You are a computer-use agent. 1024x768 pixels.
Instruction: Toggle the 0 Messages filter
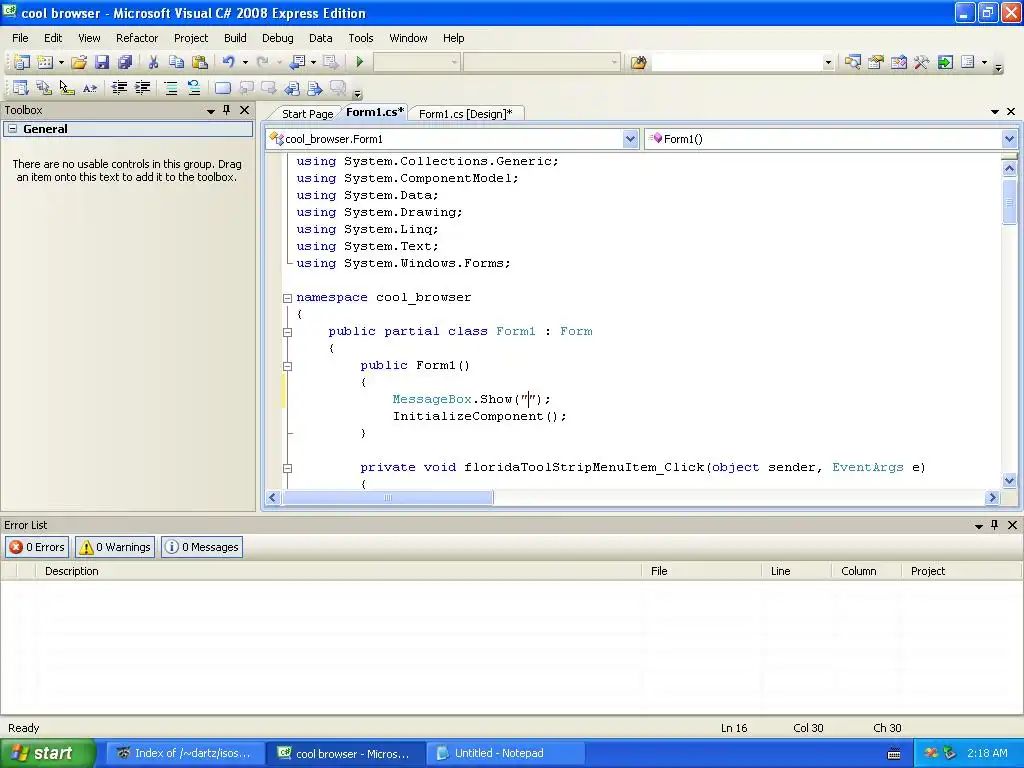click(x=202, y=547)
